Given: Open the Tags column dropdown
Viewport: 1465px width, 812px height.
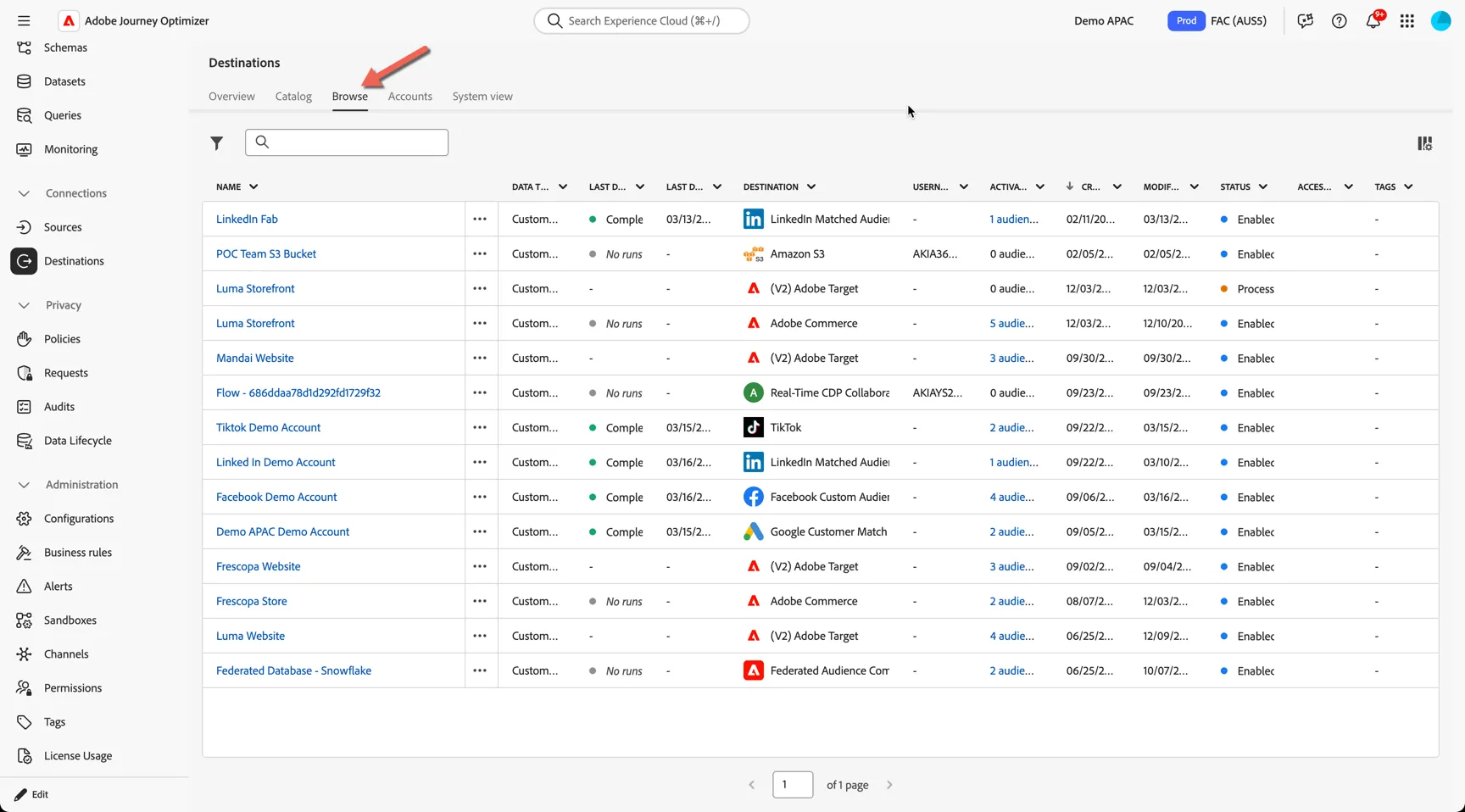Looking at the screenshot, I should pos(1408,186).
